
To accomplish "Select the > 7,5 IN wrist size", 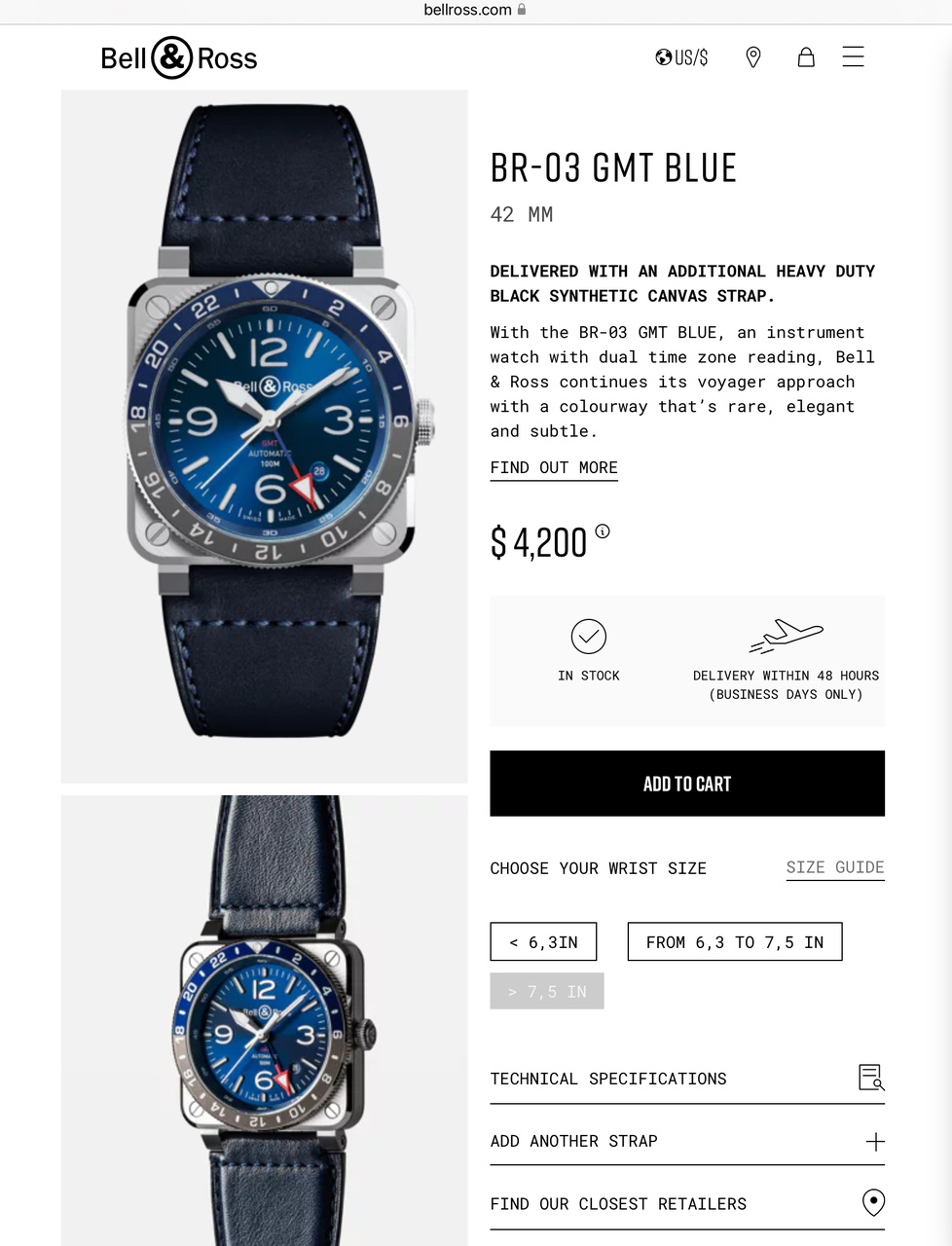I will (x=547, y=991).
